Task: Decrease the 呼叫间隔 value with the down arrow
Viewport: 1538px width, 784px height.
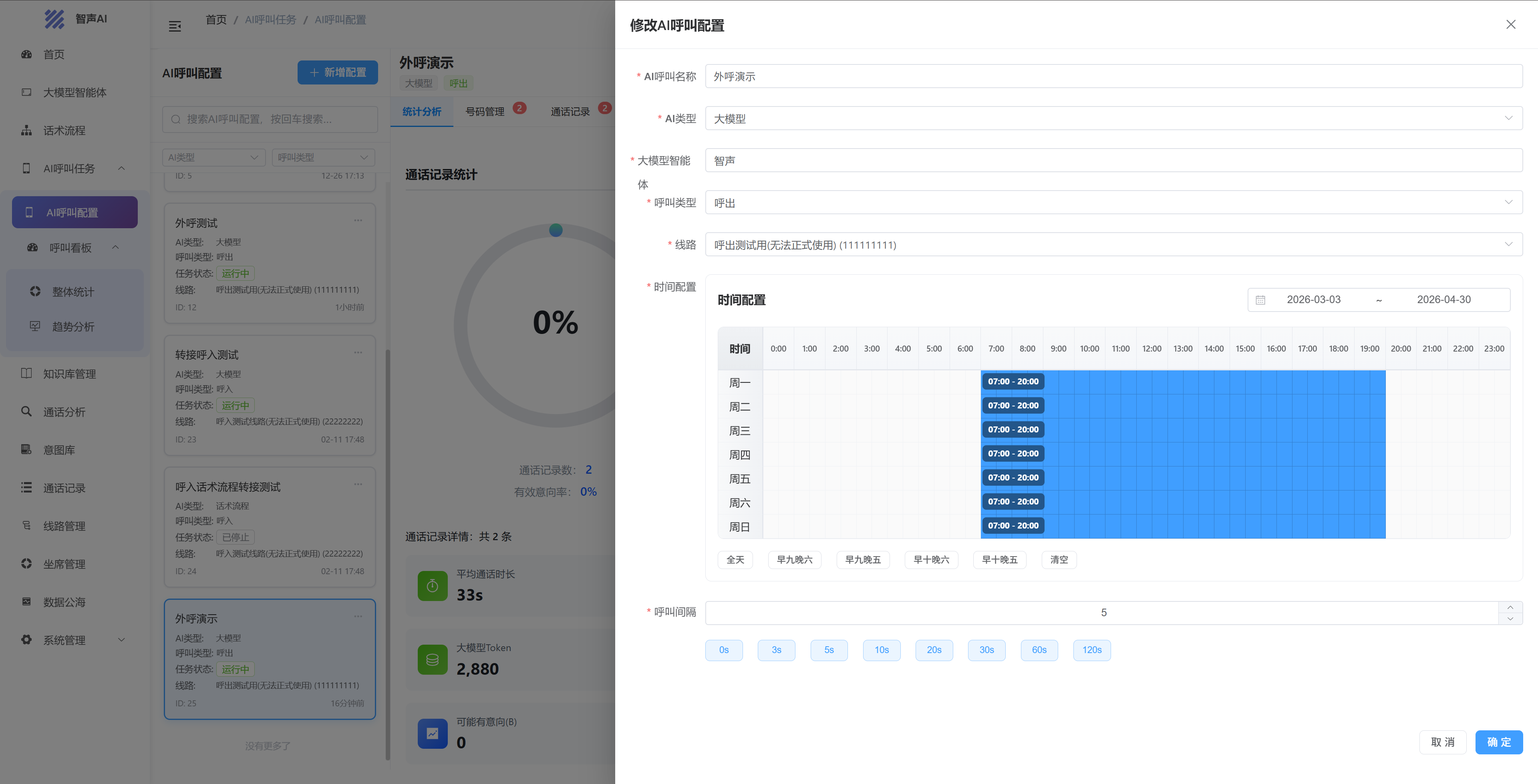Action: pyautogui.click(x=1510, y=619)
